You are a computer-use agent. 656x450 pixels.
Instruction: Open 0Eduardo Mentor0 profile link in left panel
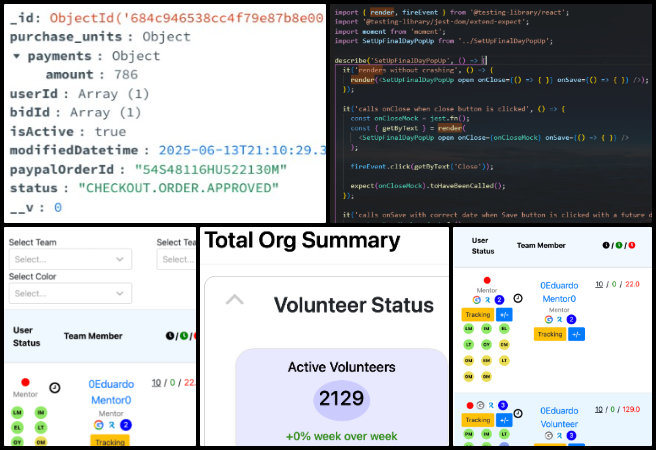[x=111, y=392]
